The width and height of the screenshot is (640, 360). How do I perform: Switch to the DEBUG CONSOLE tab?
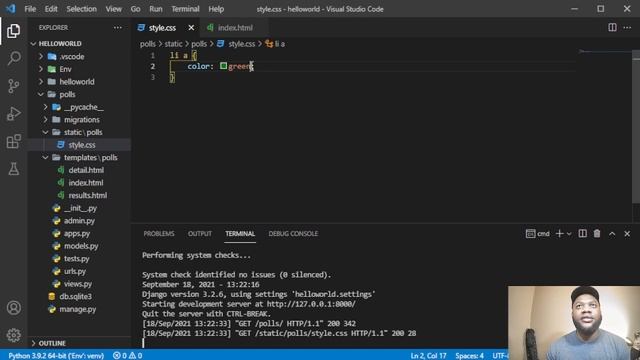(x=293, y=234)
